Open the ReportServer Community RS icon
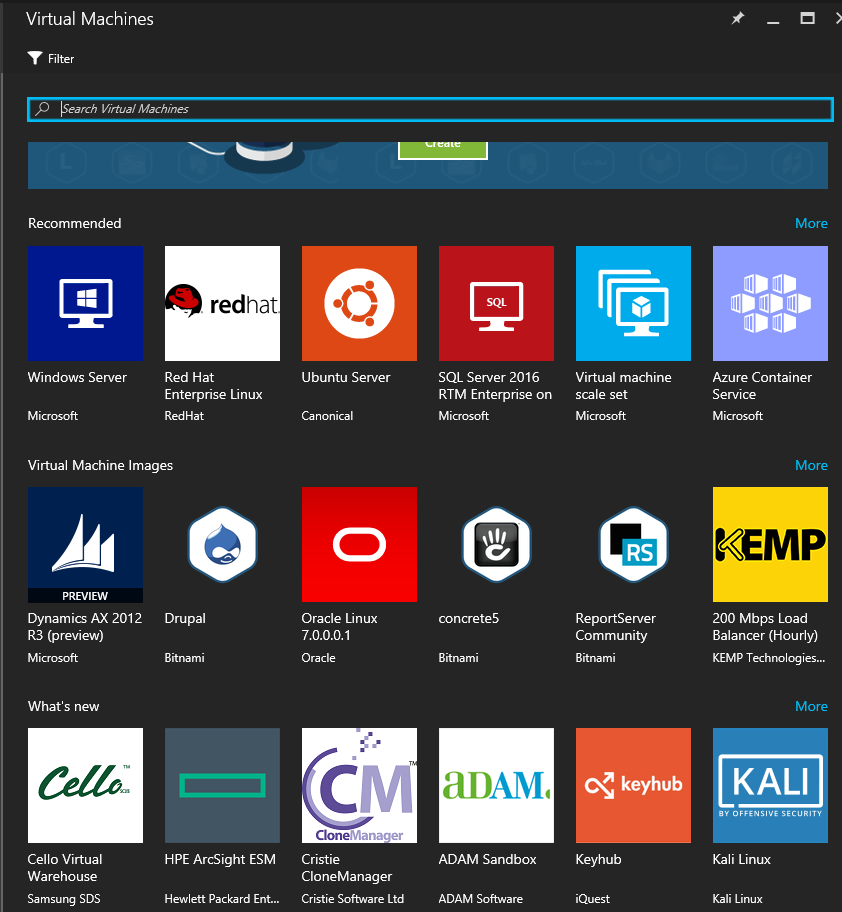Screen dimensions: 842x912 click(x=633, y=544)
